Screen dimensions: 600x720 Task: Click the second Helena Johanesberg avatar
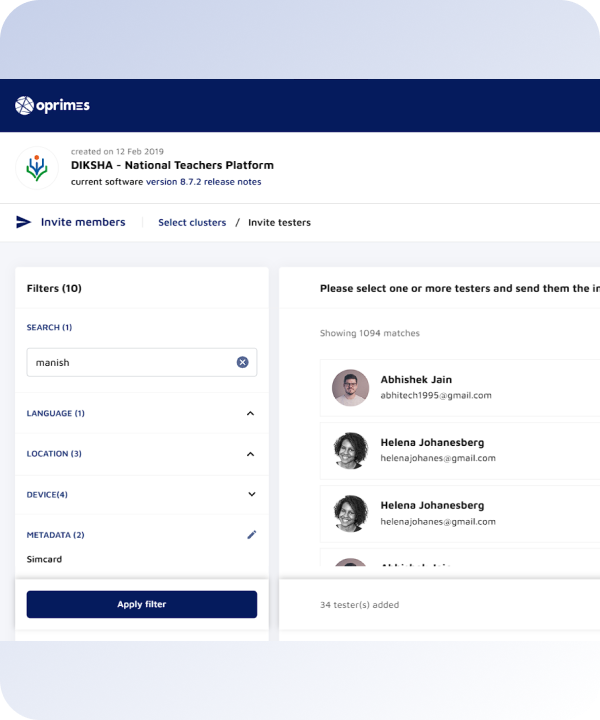pos(350,513)
